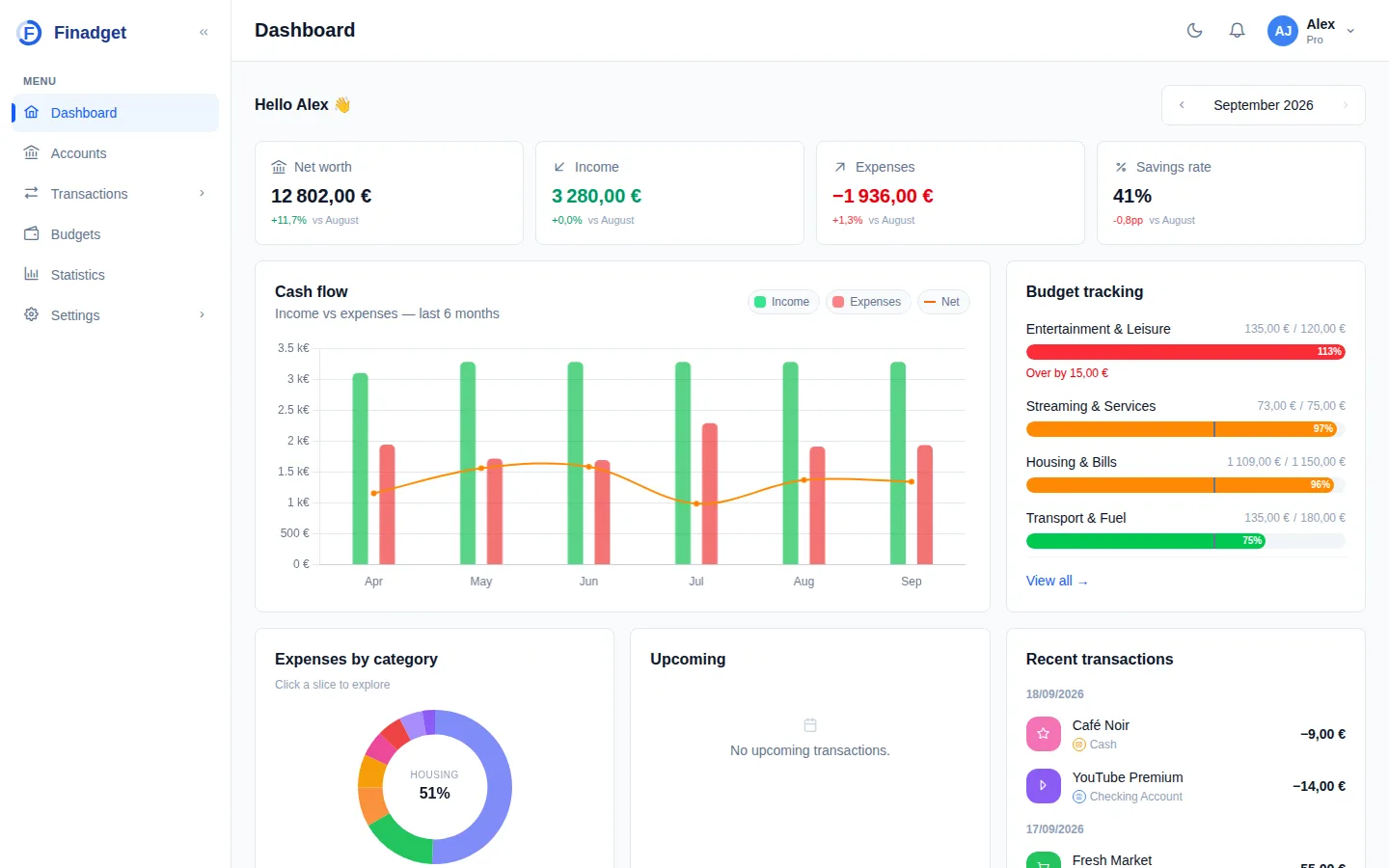Click the July expenses bar in chart
The image size is (1389, 868).
[x=710, y=494]
